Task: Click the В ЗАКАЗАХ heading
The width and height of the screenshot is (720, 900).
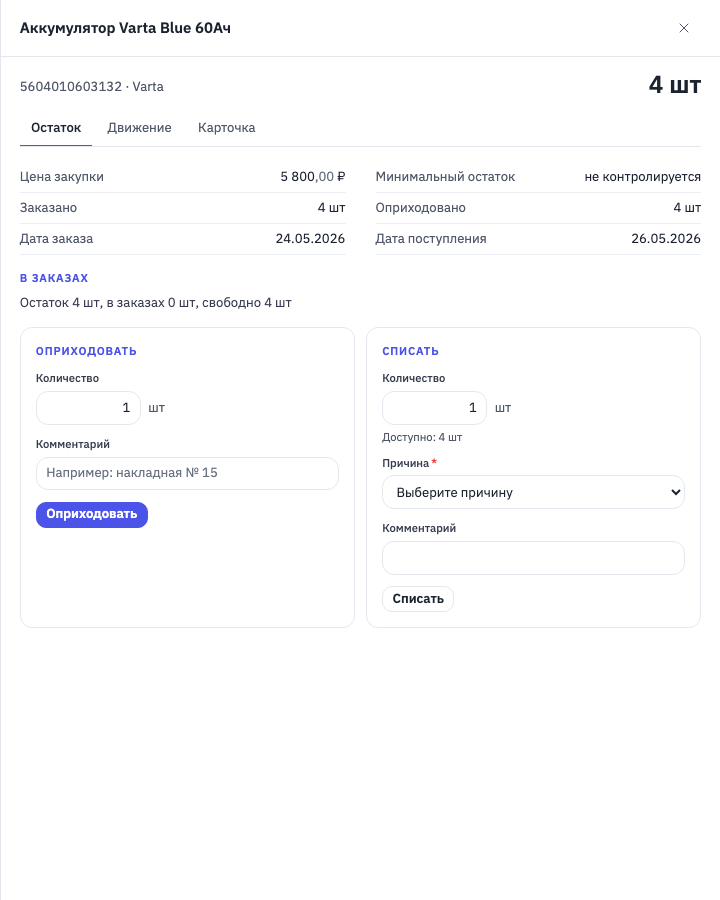Action: pos(54,278)
